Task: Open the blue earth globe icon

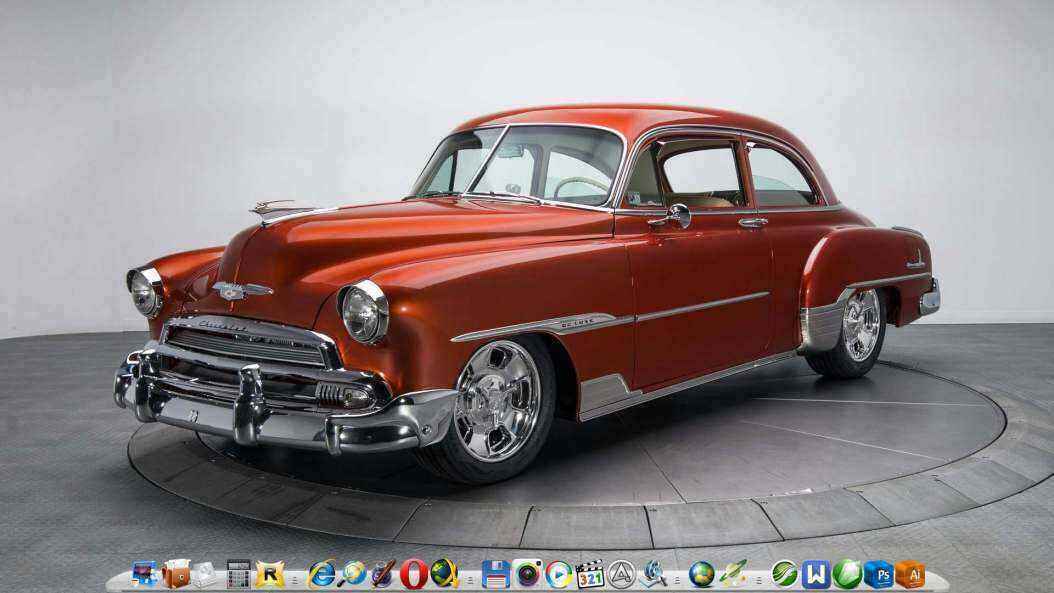Action: click(701, 574)
